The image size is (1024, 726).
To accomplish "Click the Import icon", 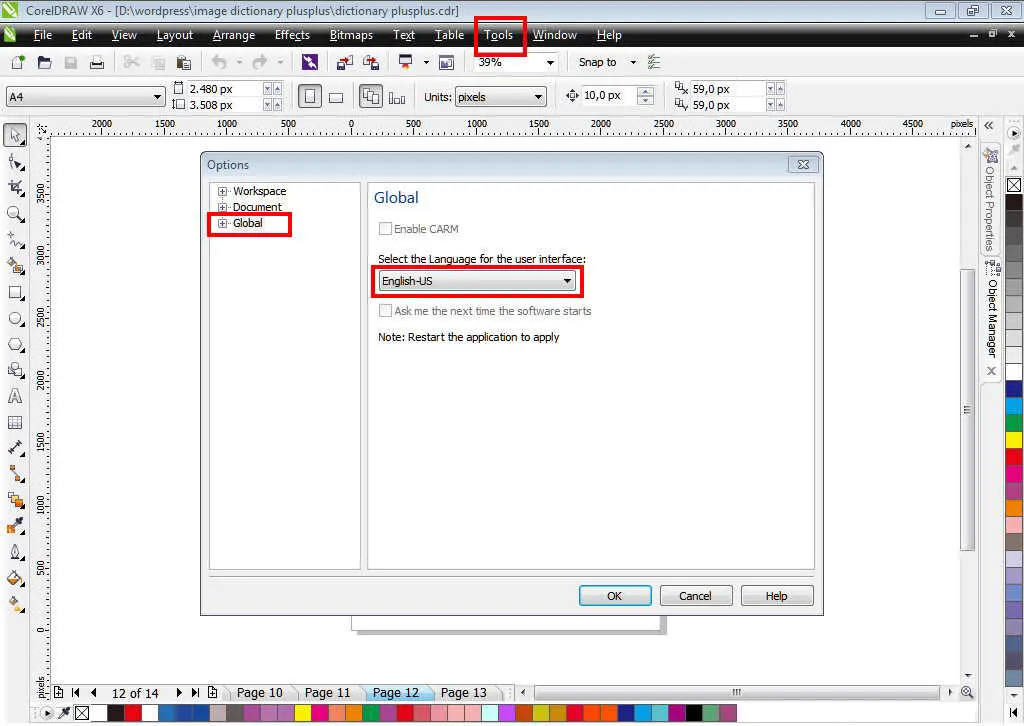I will (344, 62).
